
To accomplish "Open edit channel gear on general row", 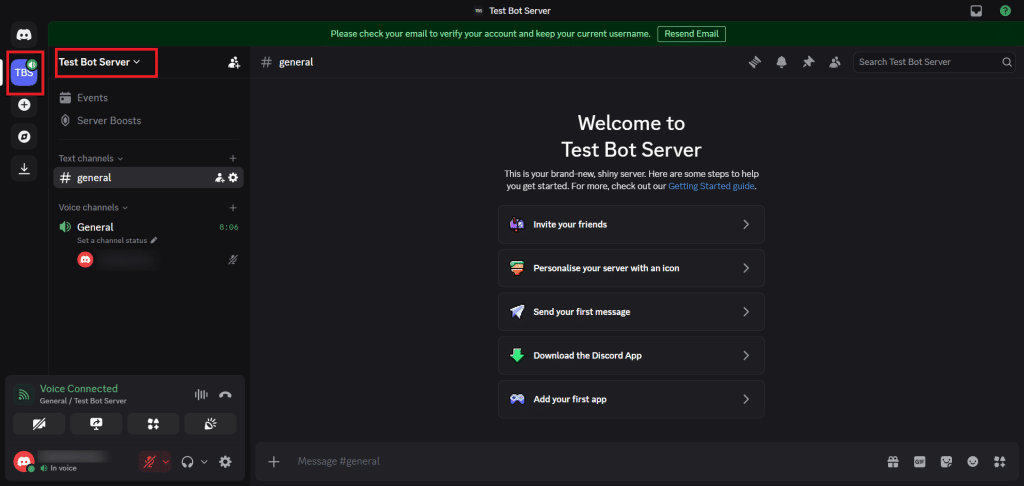I will click(x=233, y=178).
